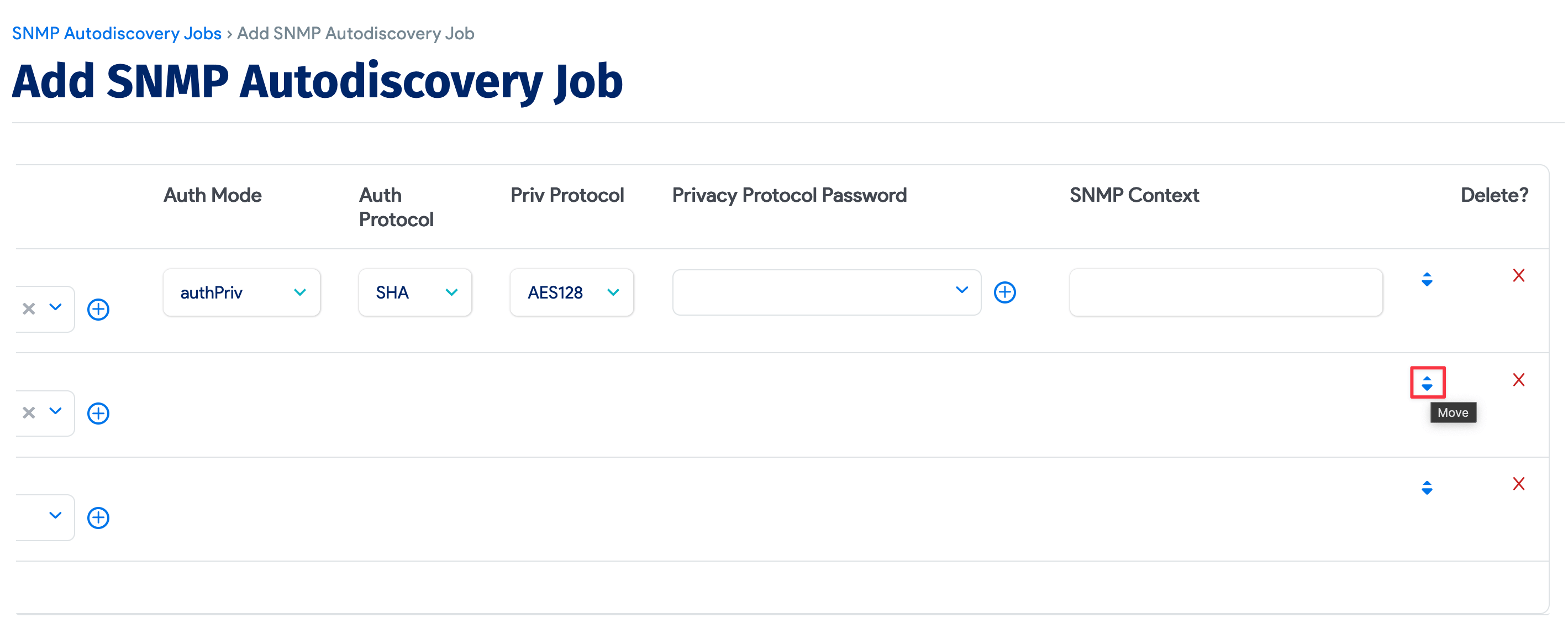Expand the Privacy Protocol Password dropdown
Screen dimensions: 1568x628
[x=961, y=292]
